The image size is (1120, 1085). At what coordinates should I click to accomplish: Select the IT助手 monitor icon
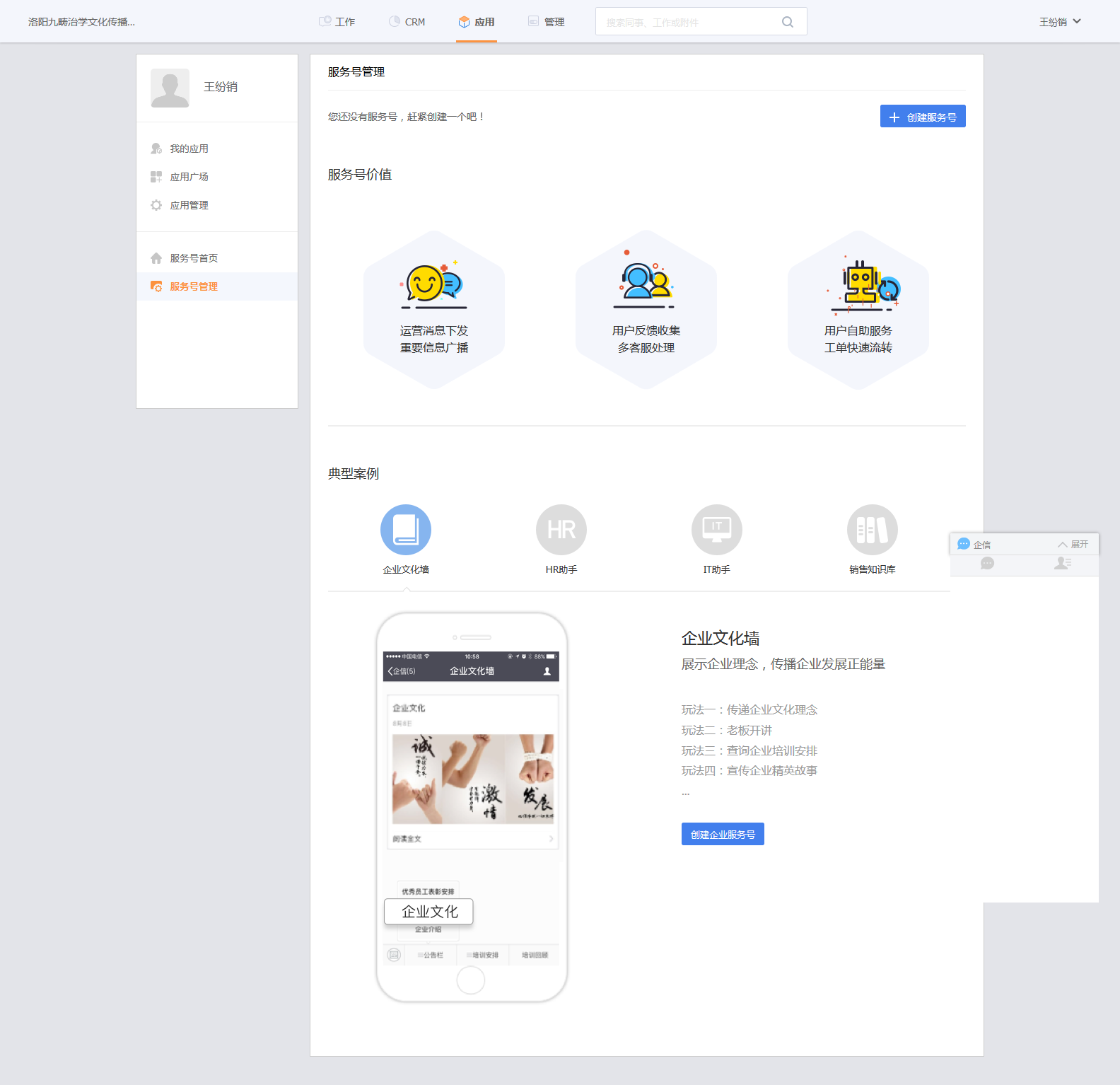tap(717, 530)
